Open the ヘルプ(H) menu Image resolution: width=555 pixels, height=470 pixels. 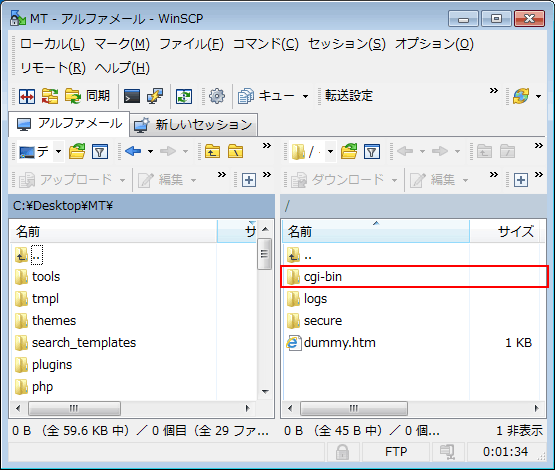coord(122,68)
